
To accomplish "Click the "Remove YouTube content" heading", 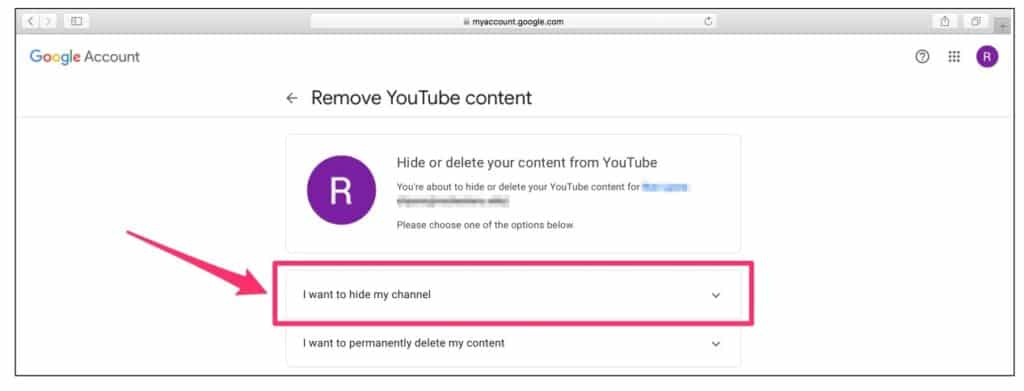I will [421, 98].
